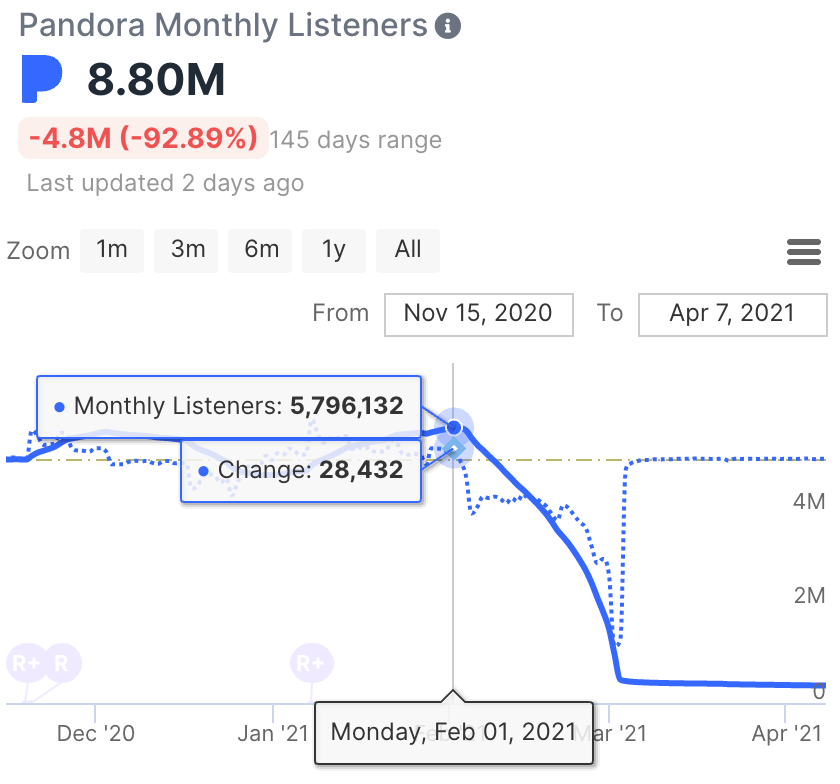This screenshot has height=784, width=840.
Task: Click the Monthly Listeners 5,796,132 tooltip
Action: click(x=229, y=406)
